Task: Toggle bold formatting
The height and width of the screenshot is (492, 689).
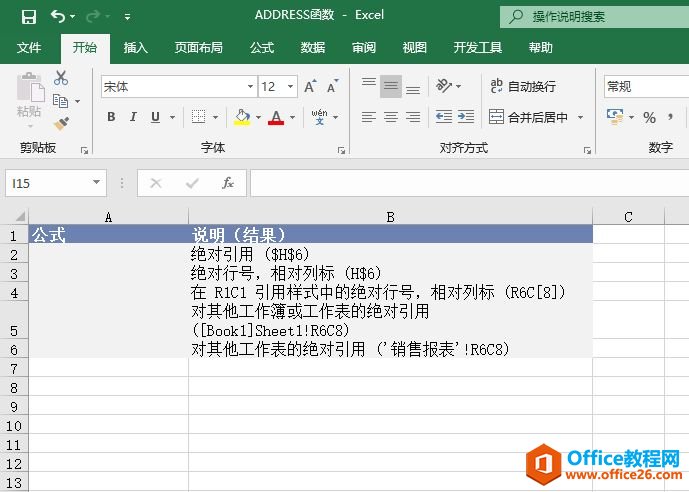Action: (111, 117)
